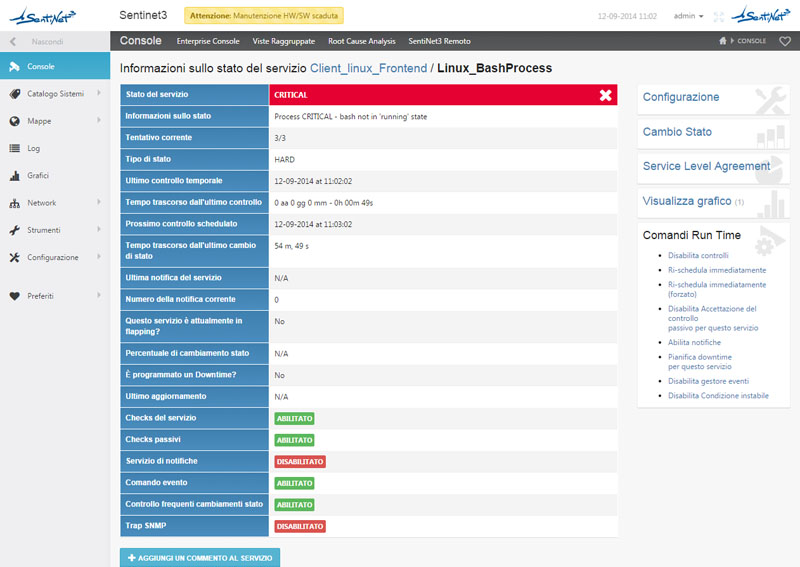Open SentiNet3 Remoto tab

[439, 41]
